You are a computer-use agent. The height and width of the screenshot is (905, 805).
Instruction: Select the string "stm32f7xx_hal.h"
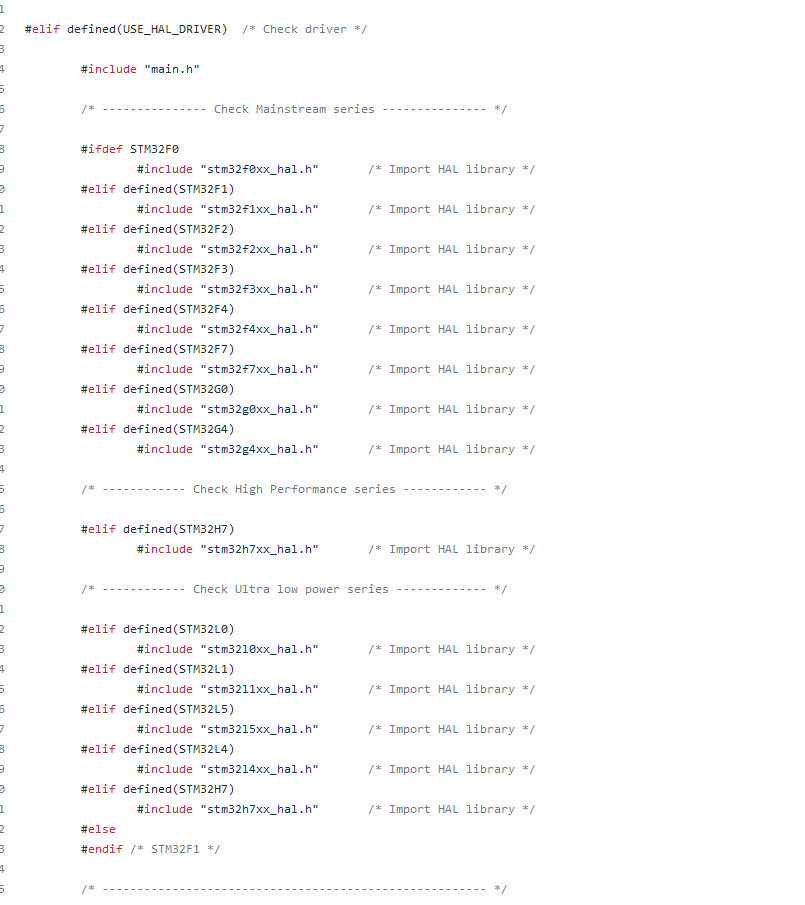(259, 369)
